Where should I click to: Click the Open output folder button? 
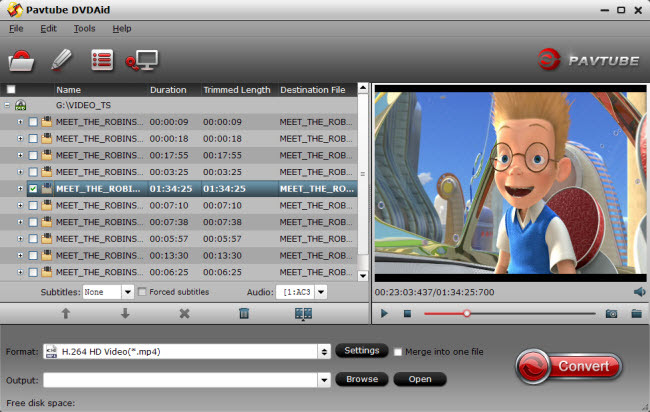[x=420, y=379]
